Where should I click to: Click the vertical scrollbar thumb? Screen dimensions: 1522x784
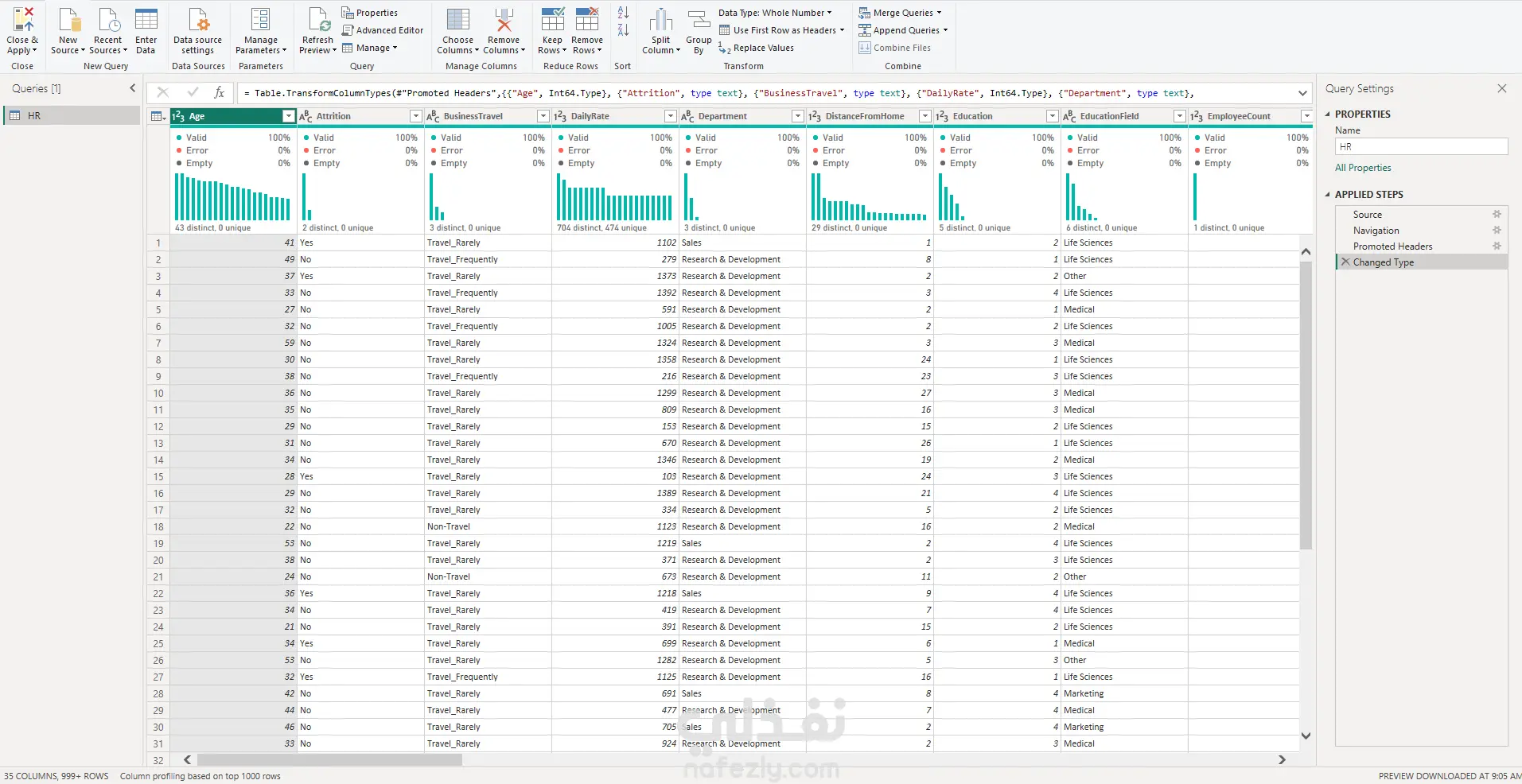point(1306,406)
